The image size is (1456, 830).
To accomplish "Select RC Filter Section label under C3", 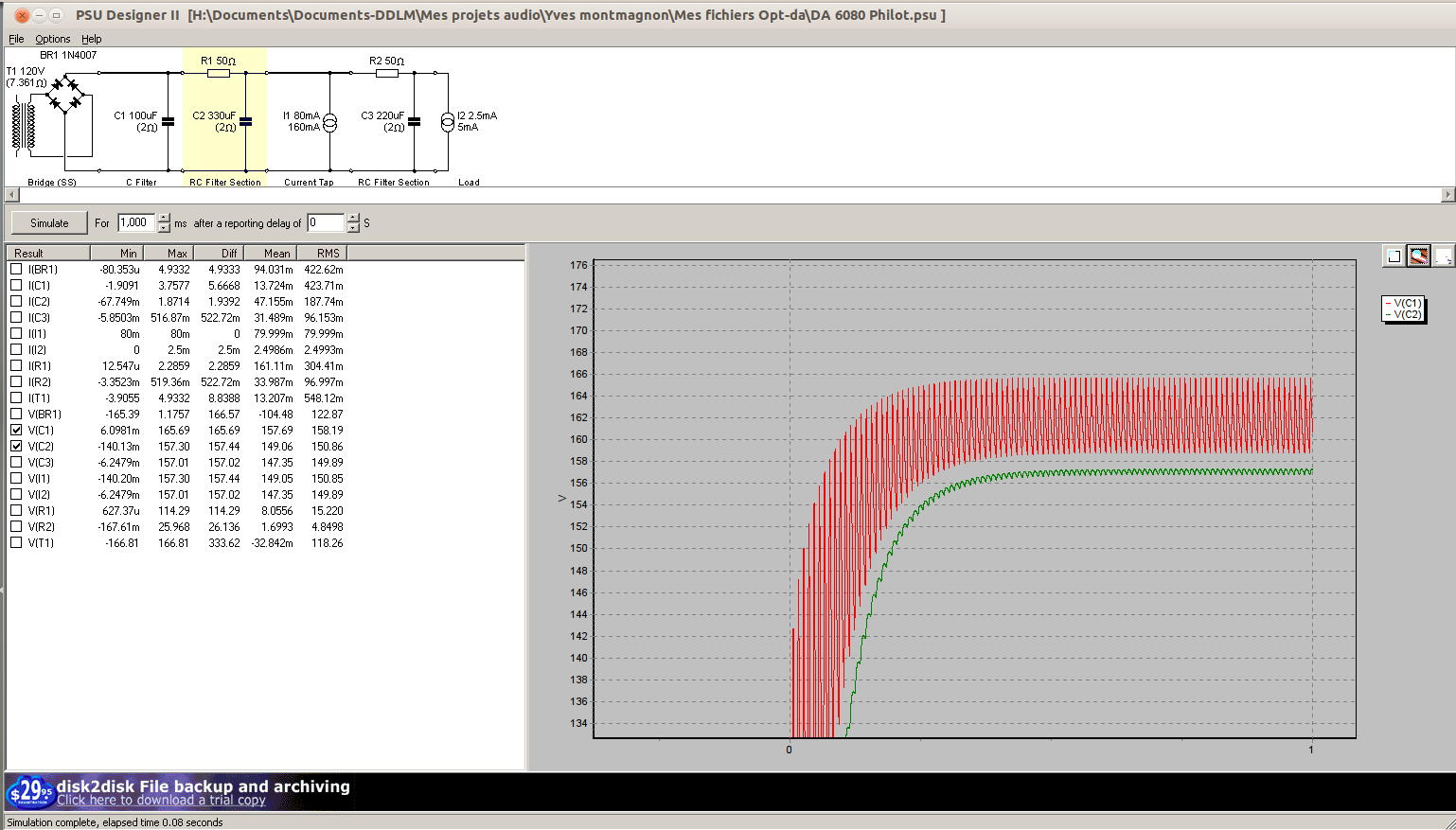I will coord(393,182).
